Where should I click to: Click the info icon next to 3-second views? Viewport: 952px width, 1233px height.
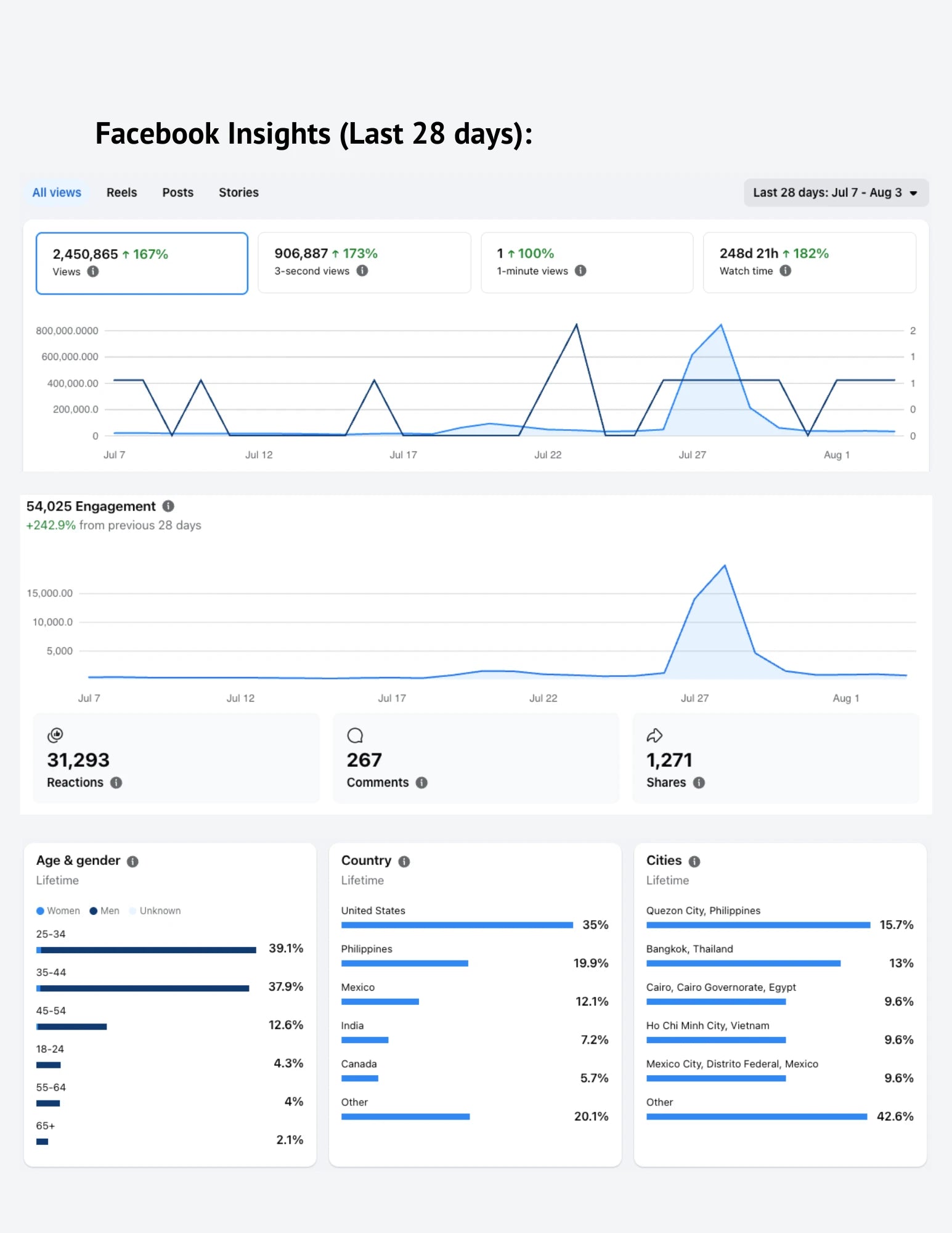362,271
